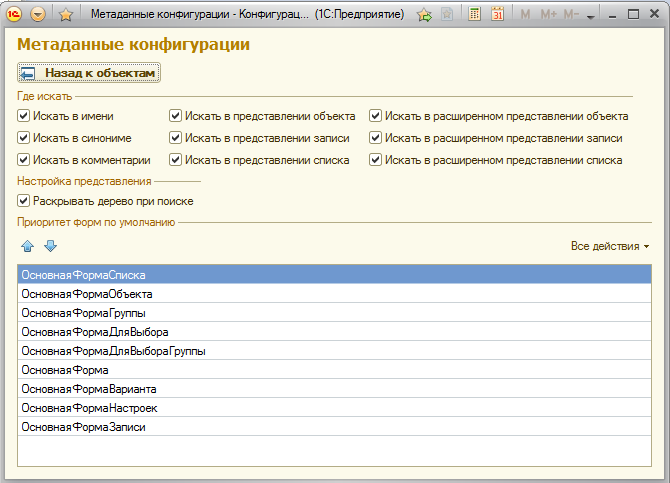Disable 'Раскрывать дерево при поиске' option
670x483 pixels.
(24, 201)
